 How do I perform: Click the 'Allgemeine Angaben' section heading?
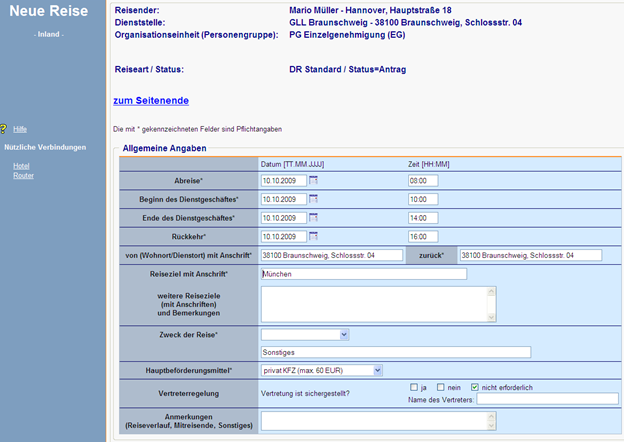tap(164, 148)
